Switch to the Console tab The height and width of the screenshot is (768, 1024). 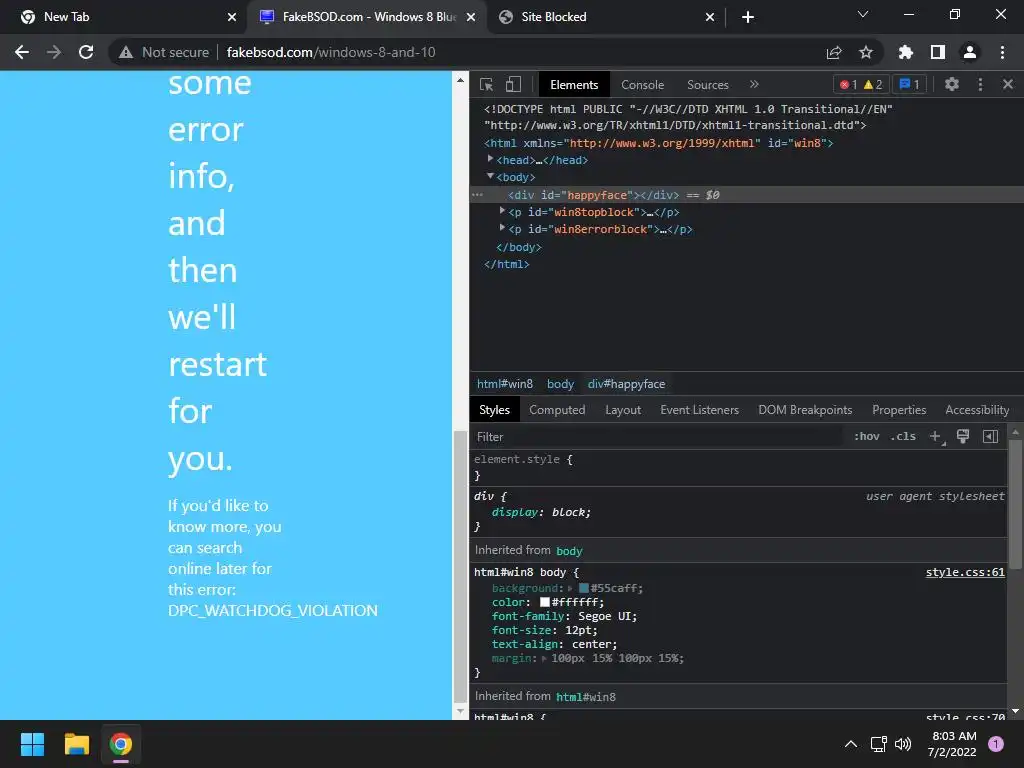pos(642,85)
